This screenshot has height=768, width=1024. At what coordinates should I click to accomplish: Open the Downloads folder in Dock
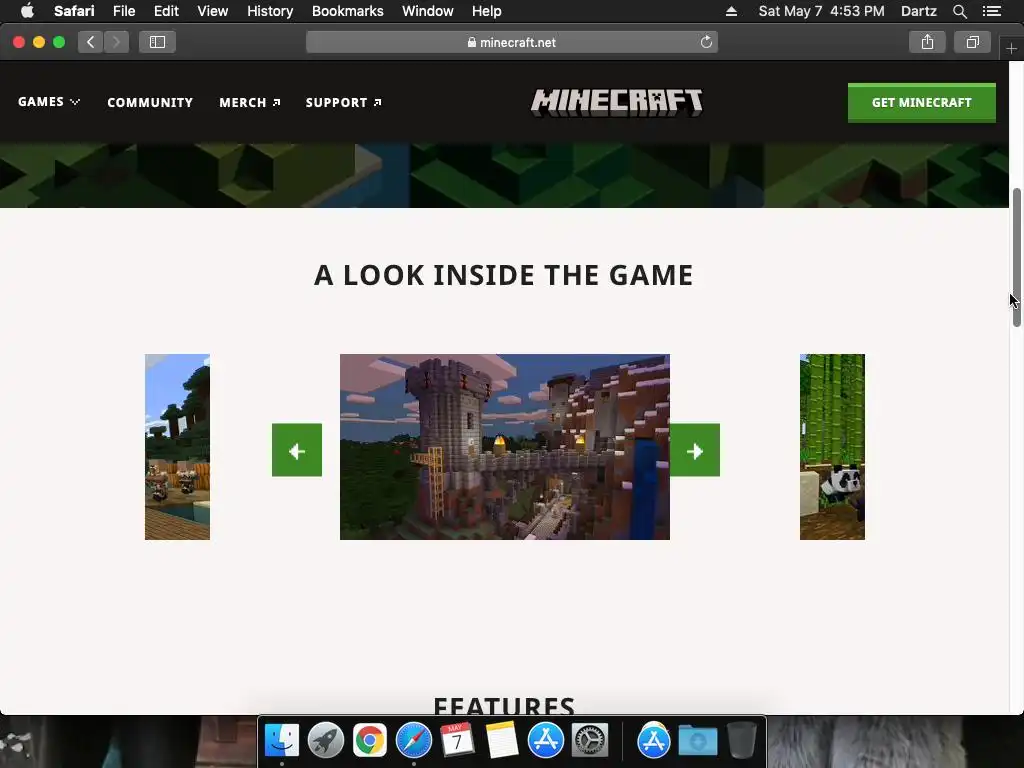point(697,741)
